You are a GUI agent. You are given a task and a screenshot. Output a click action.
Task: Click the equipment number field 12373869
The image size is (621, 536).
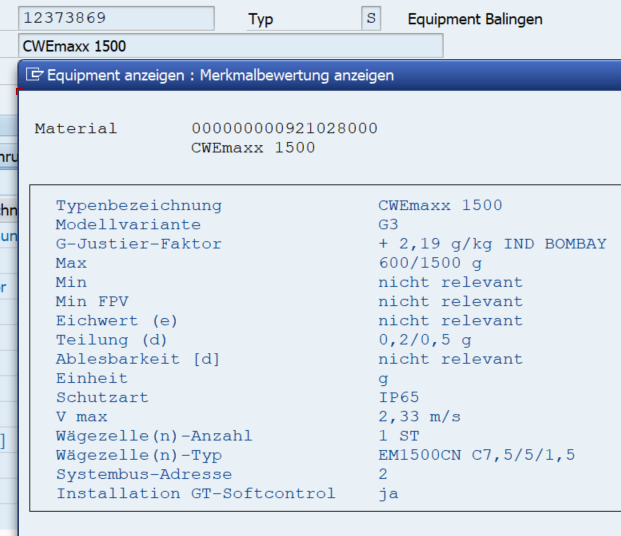click(116, 19)
